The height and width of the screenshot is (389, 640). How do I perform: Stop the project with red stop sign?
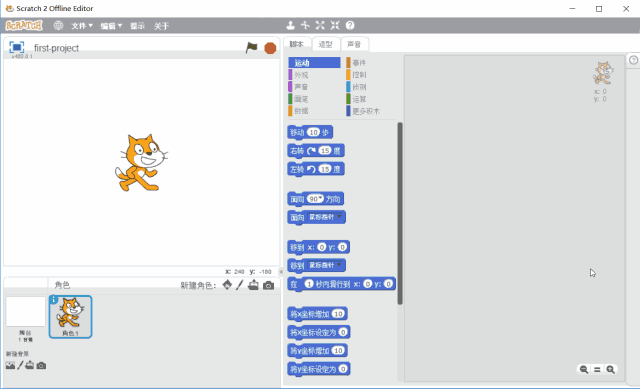click(x=270, y=48)
